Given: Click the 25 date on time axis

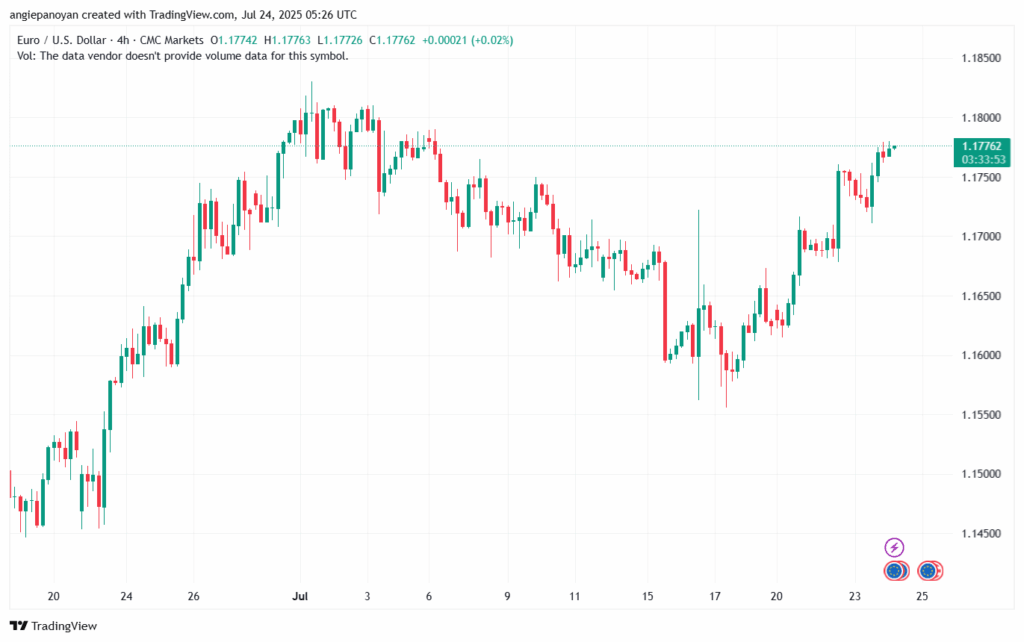Looking at the screenshot, I should pos(922,596).
